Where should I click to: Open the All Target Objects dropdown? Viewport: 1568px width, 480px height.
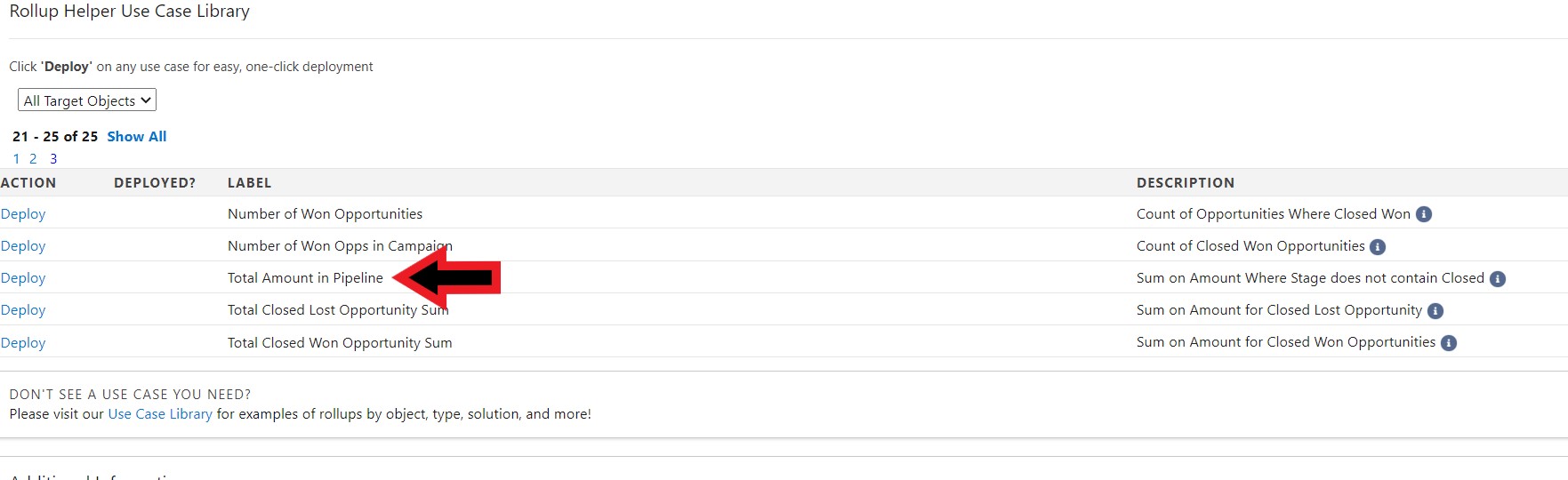[x=87, y=100]
